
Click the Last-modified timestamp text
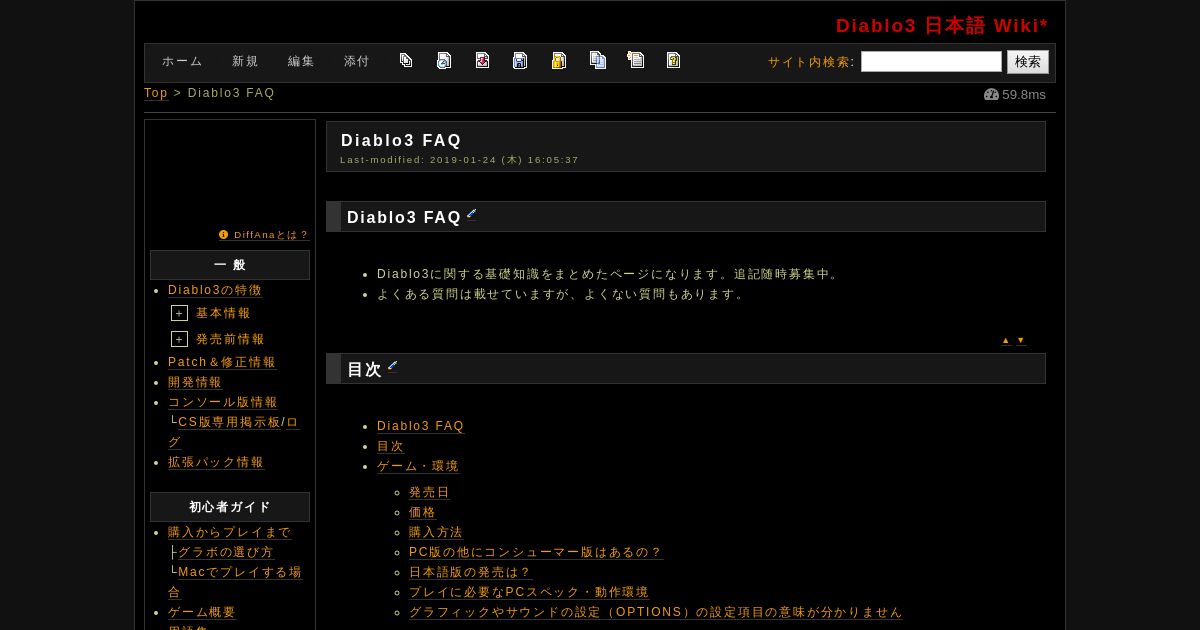460,160
